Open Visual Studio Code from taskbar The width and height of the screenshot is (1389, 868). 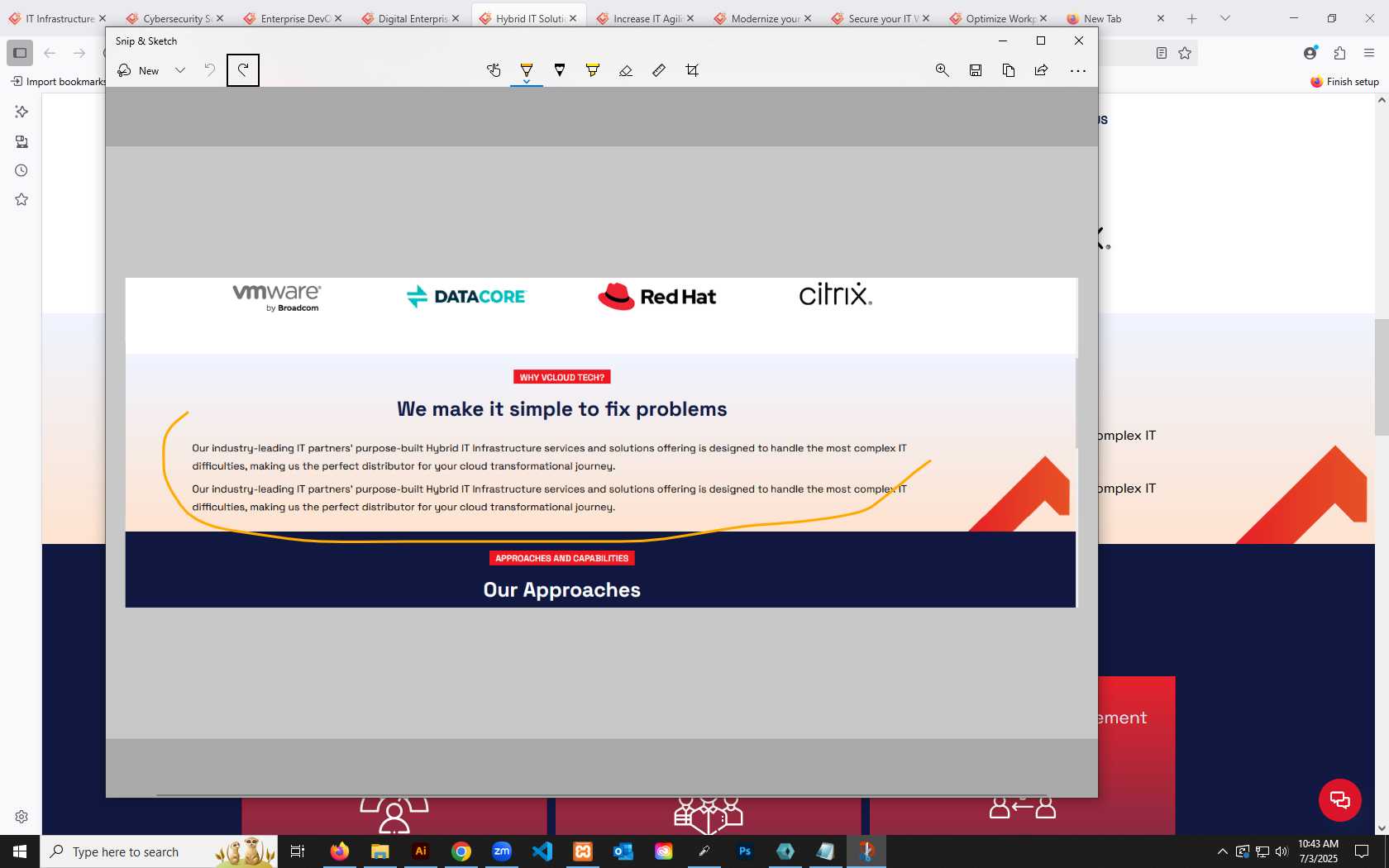click(x=542, y=851)
